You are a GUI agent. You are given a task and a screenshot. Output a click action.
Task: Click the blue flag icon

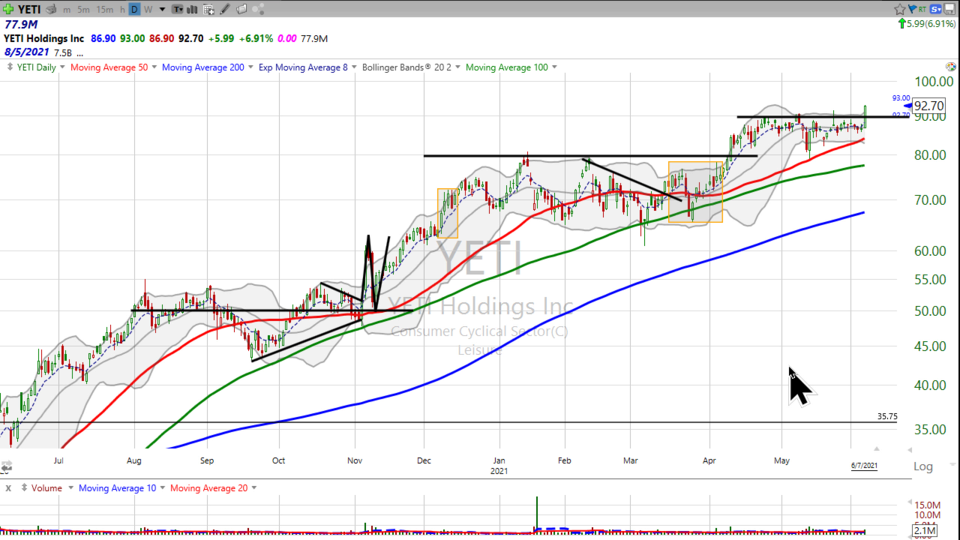coord(912,9)
